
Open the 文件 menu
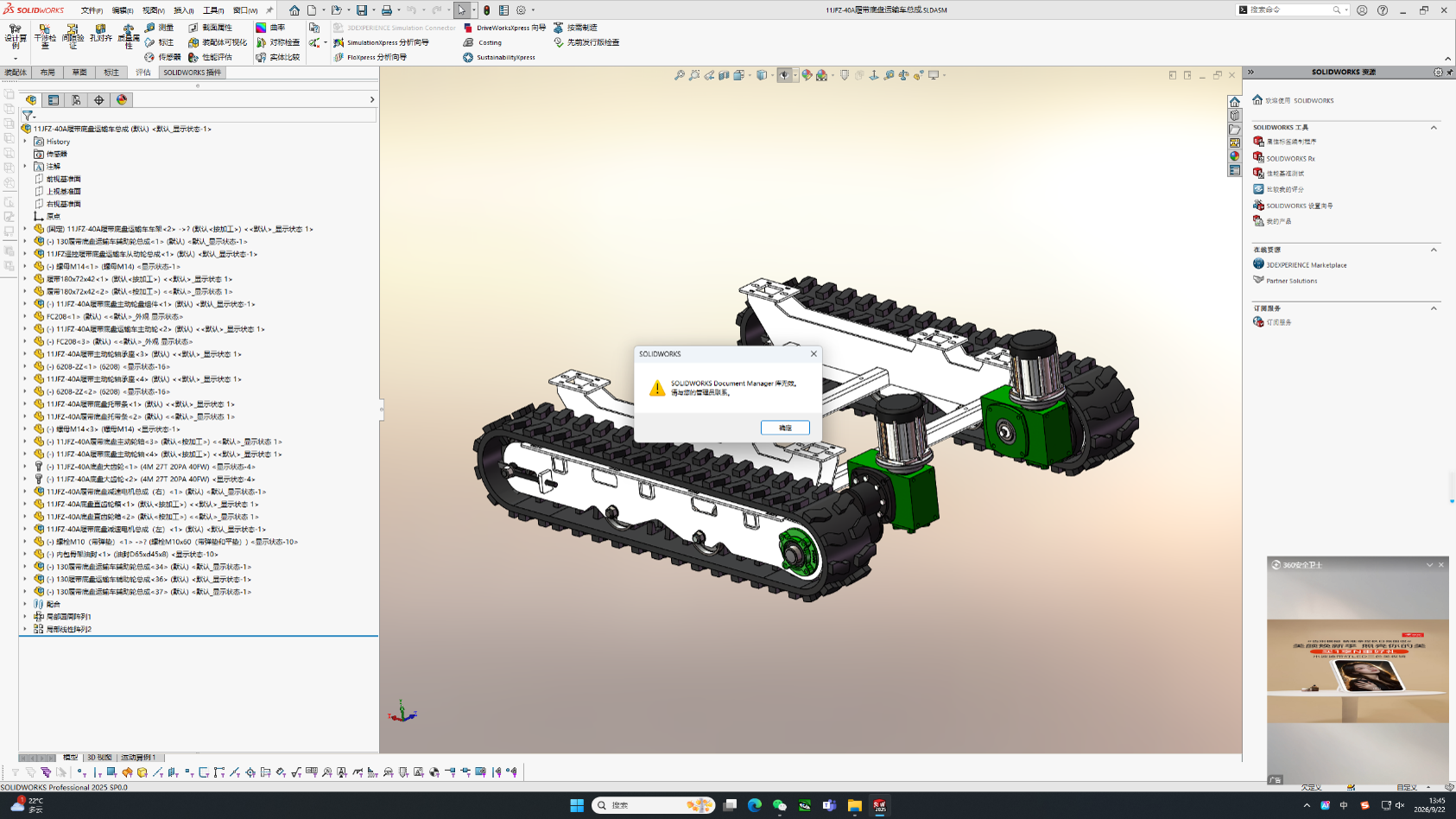[x=92, y=10]
